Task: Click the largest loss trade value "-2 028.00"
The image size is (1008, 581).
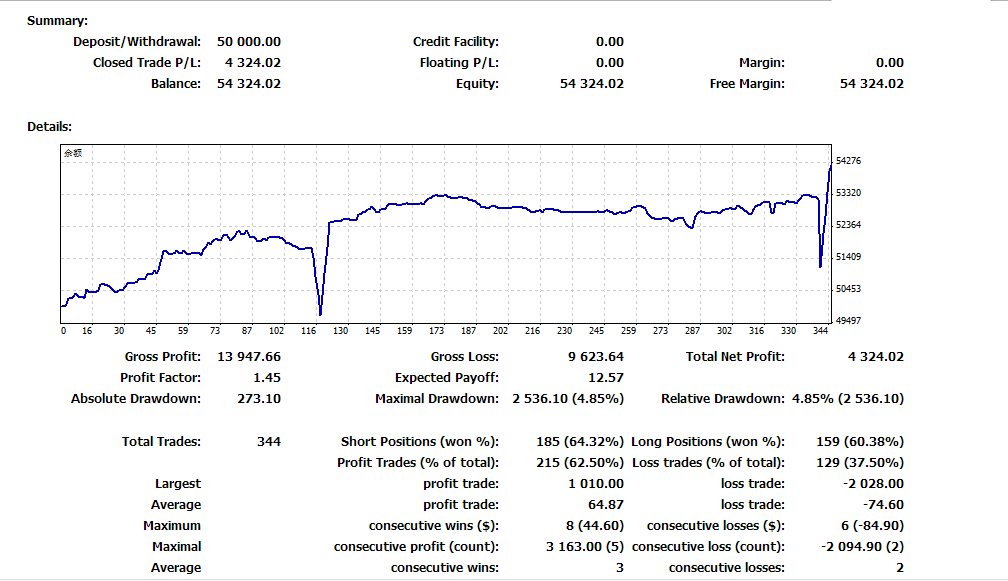Action: (873, 484)
